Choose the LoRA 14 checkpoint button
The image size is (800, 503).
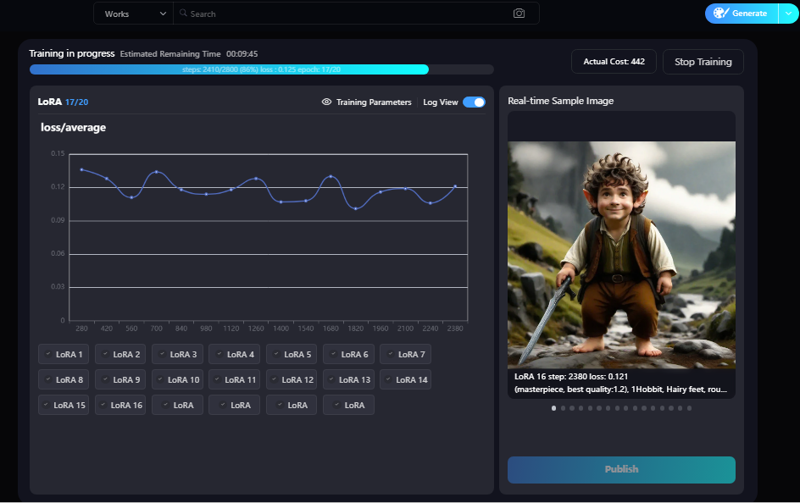coord(406,380)
